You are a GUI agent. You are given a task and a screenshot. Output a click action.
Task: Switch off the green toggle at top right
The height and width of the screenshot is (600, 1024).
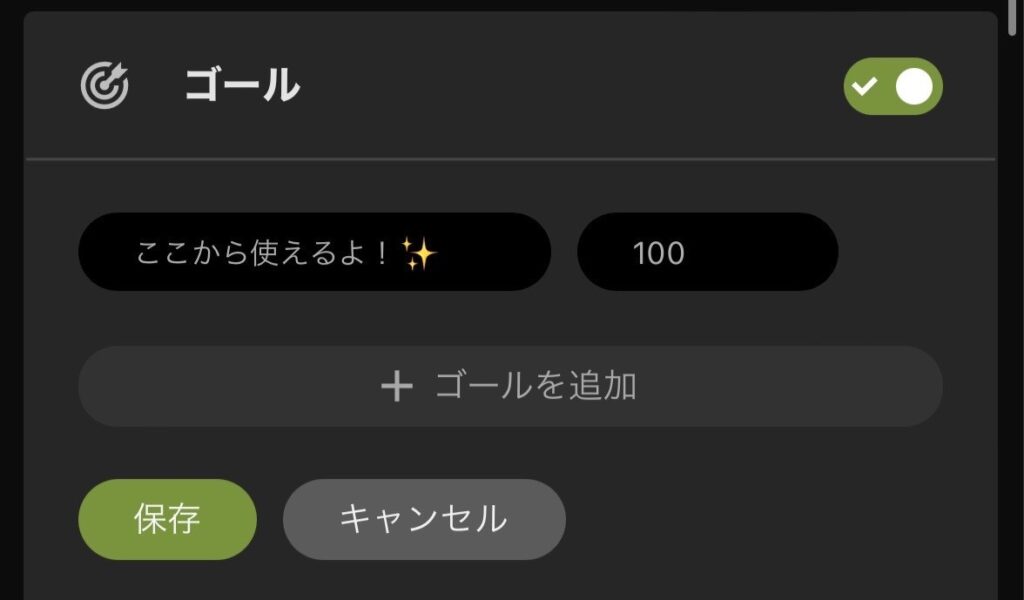[893, 88]
